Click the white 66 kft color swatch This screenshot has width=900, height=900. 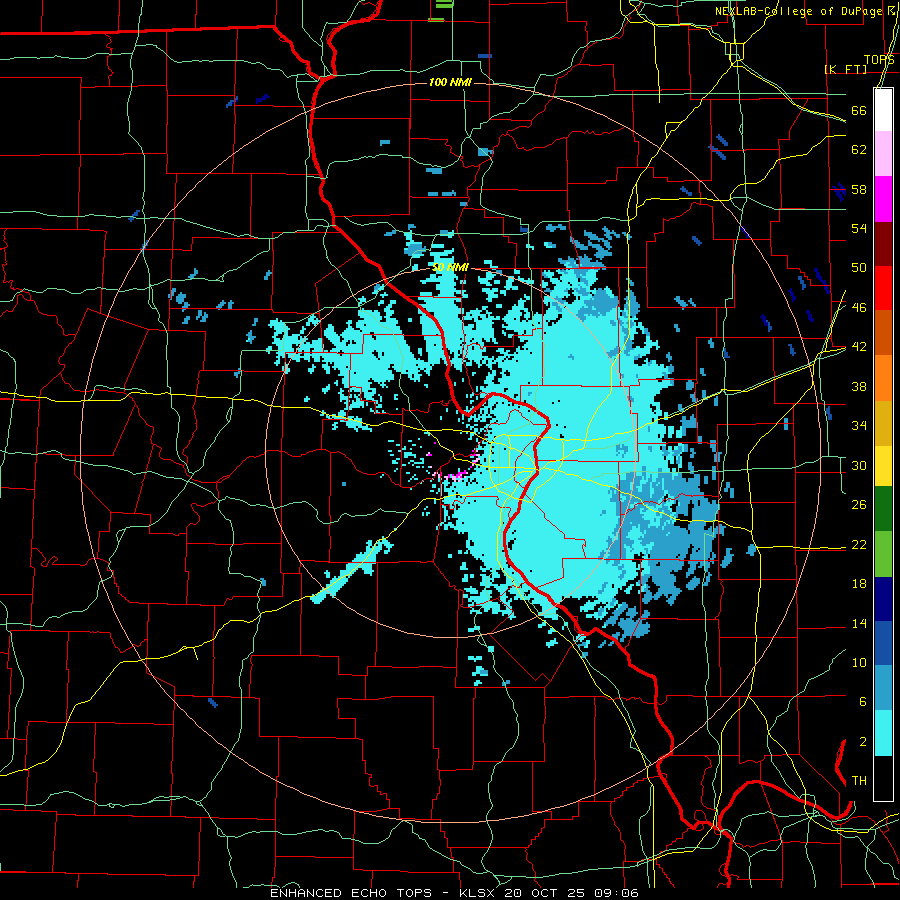[x=883, y=110]
